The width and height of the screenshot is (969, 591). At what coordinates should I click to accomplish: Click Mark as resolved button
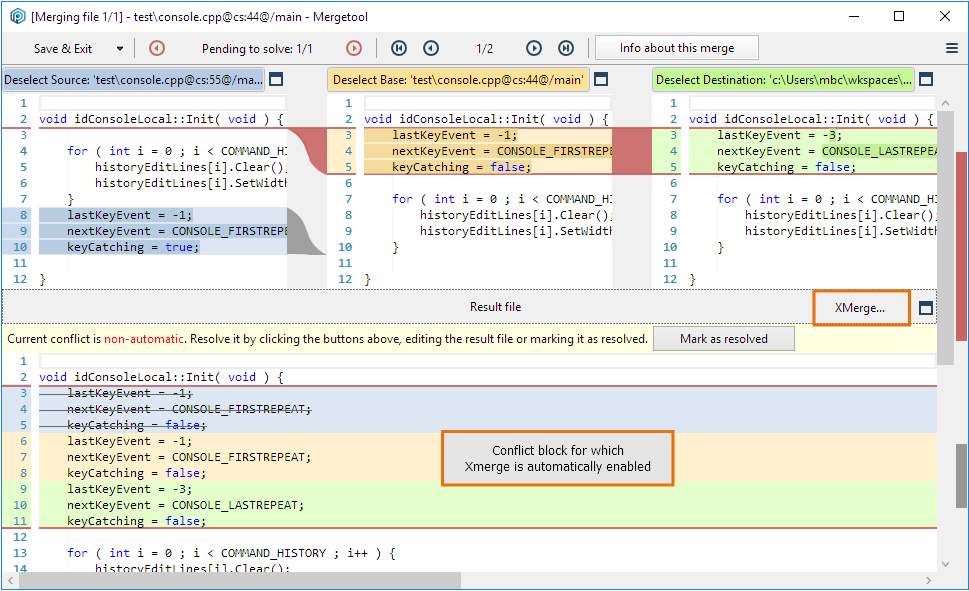[x=724, y=339]
